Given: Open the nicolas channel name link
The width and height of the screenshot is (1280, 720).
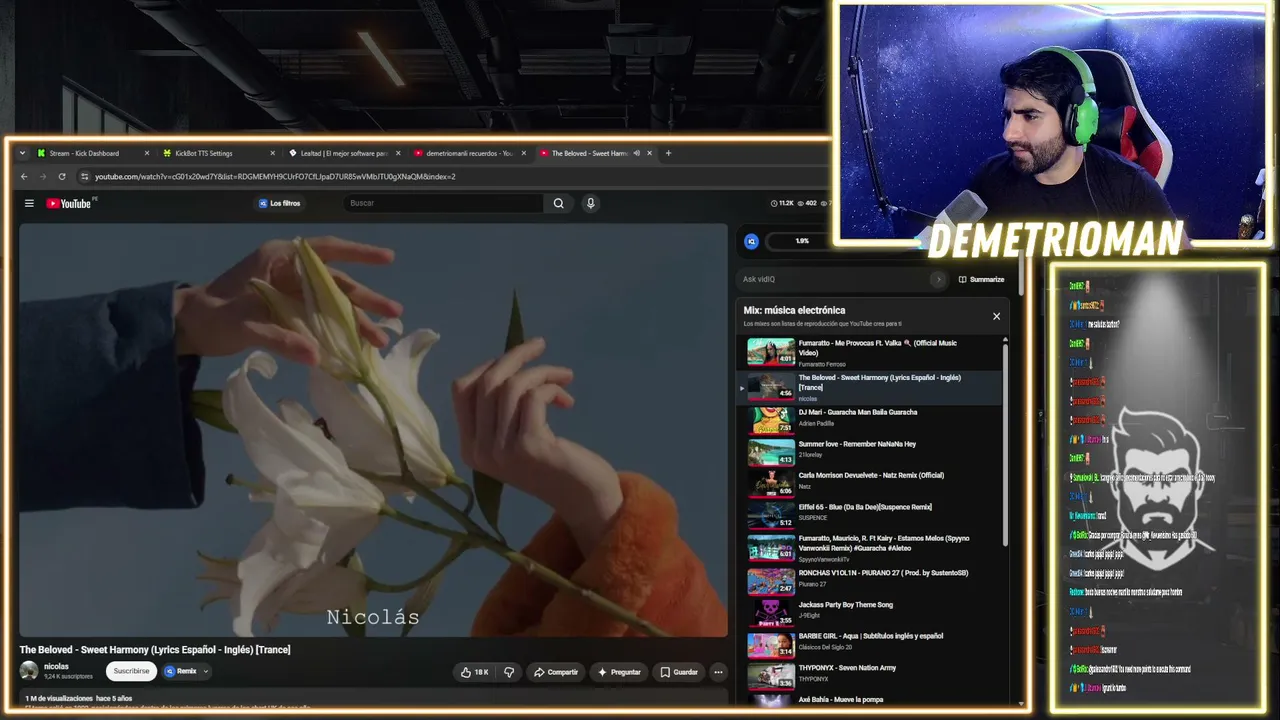Looking at the screenshot, I should 56,667.
